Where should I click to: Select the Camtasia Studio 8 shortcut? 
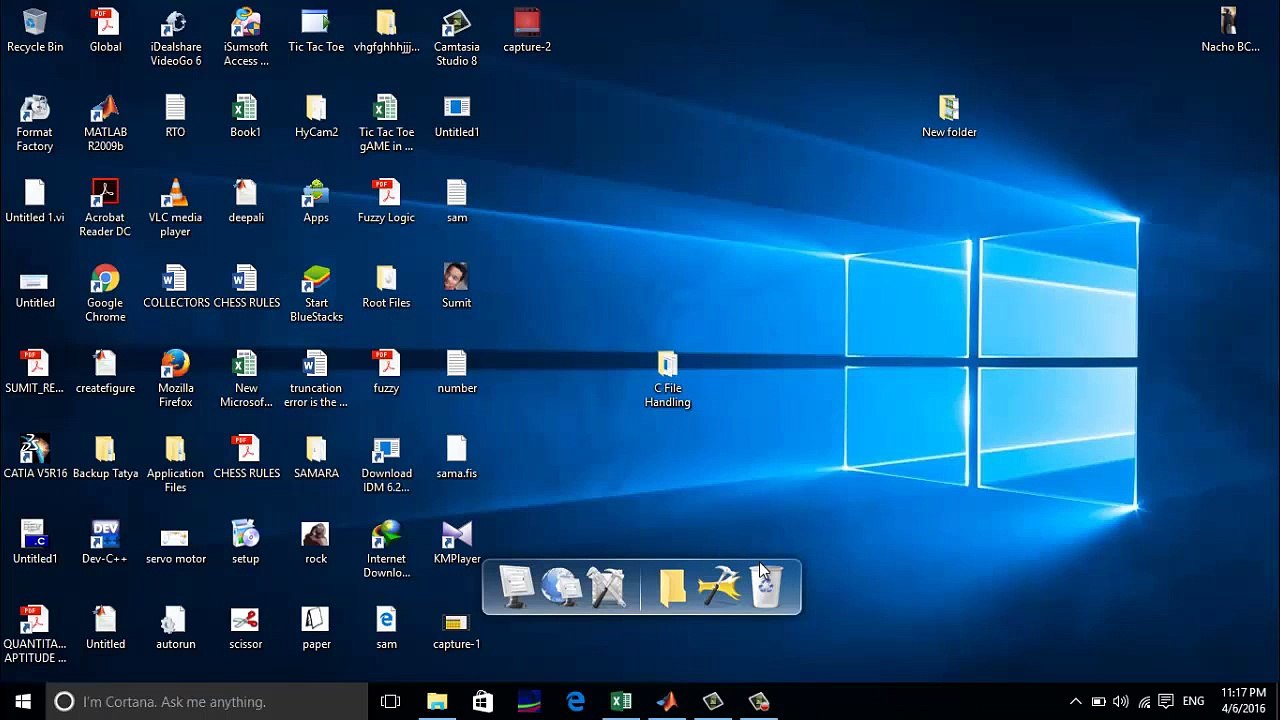456,37
